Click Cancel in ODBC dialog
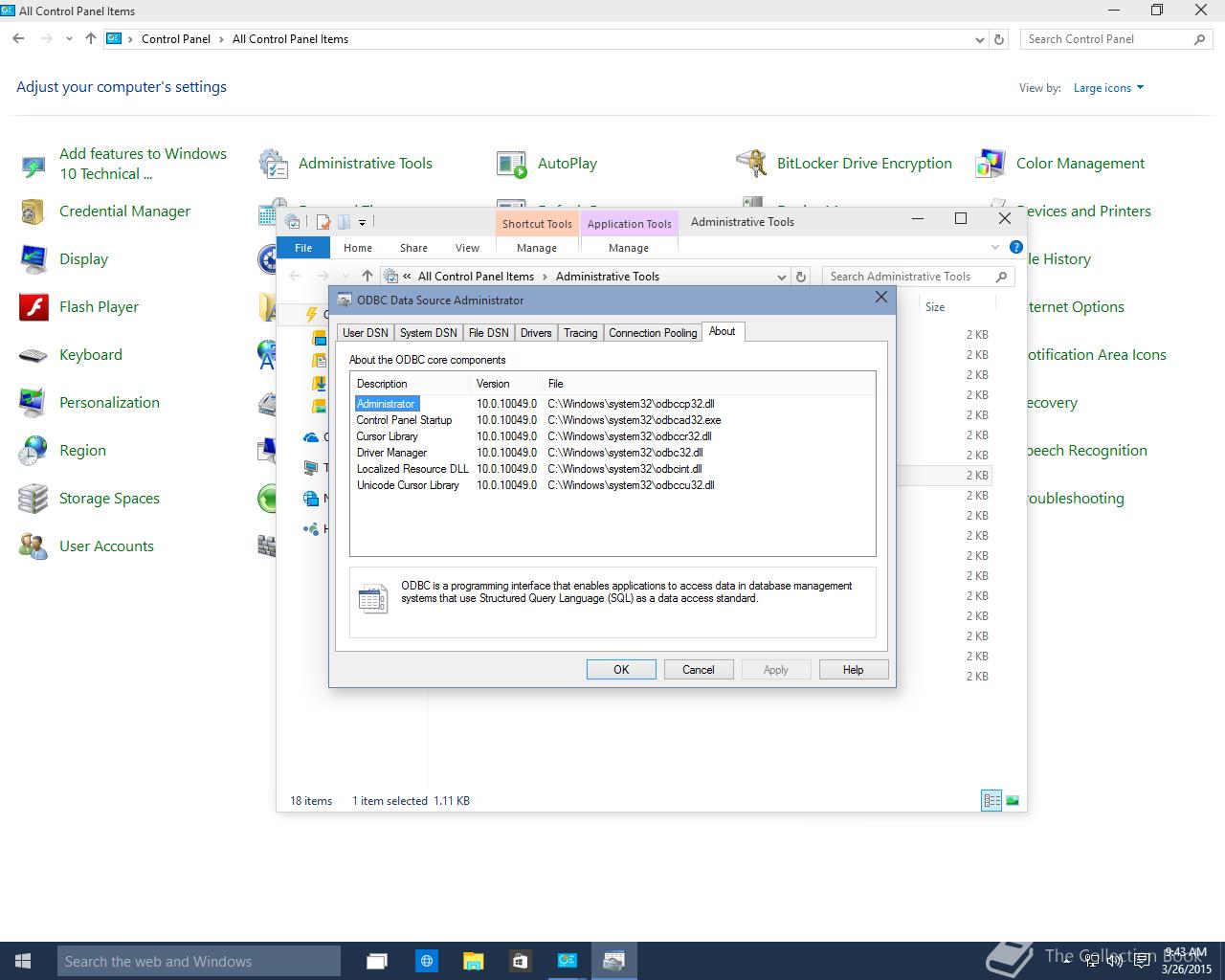The image size is (1225, 980). (699, 670)
